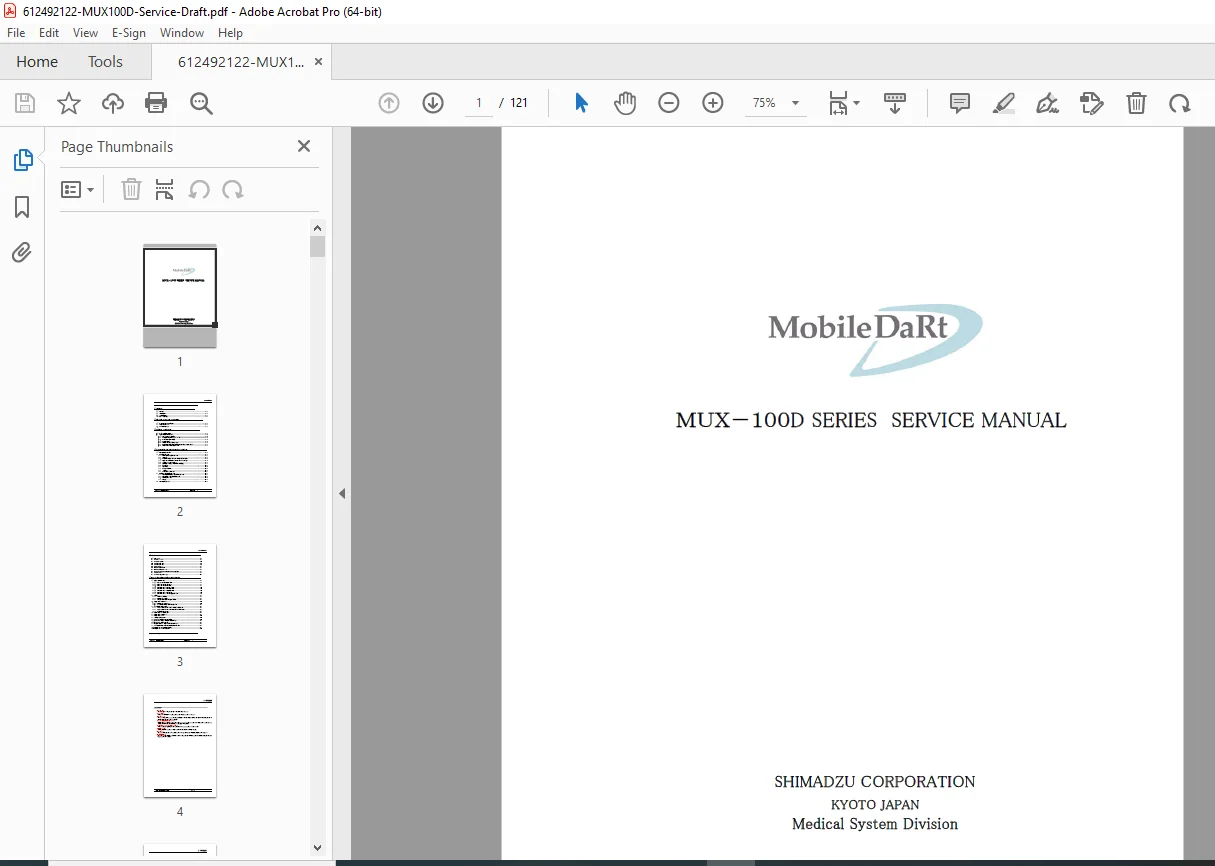1215x866 pixels.
Task: Collapse the navigation pane arrow
Action: (x=342, y=493)
